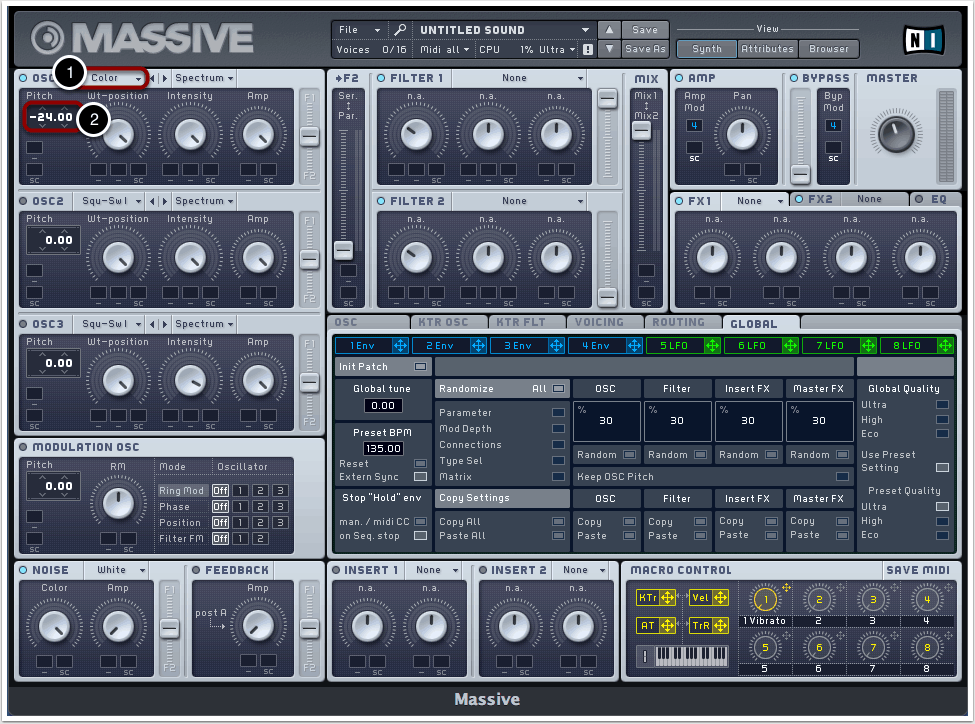Open the OSC2 Squ-Sw1 wavetable dropdown
The image size is (975, 724).
[111, 201]
